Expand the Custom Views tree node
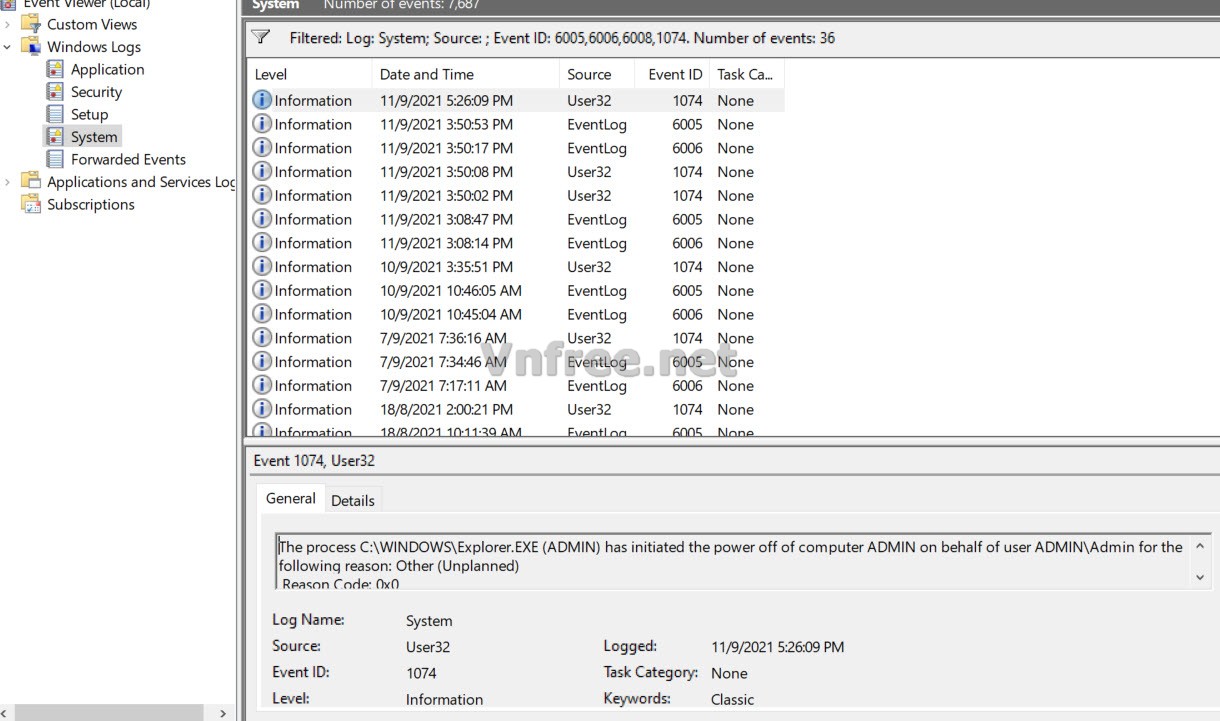The width and height of the screenshot is (1220, 721). (x=8, y=24)
